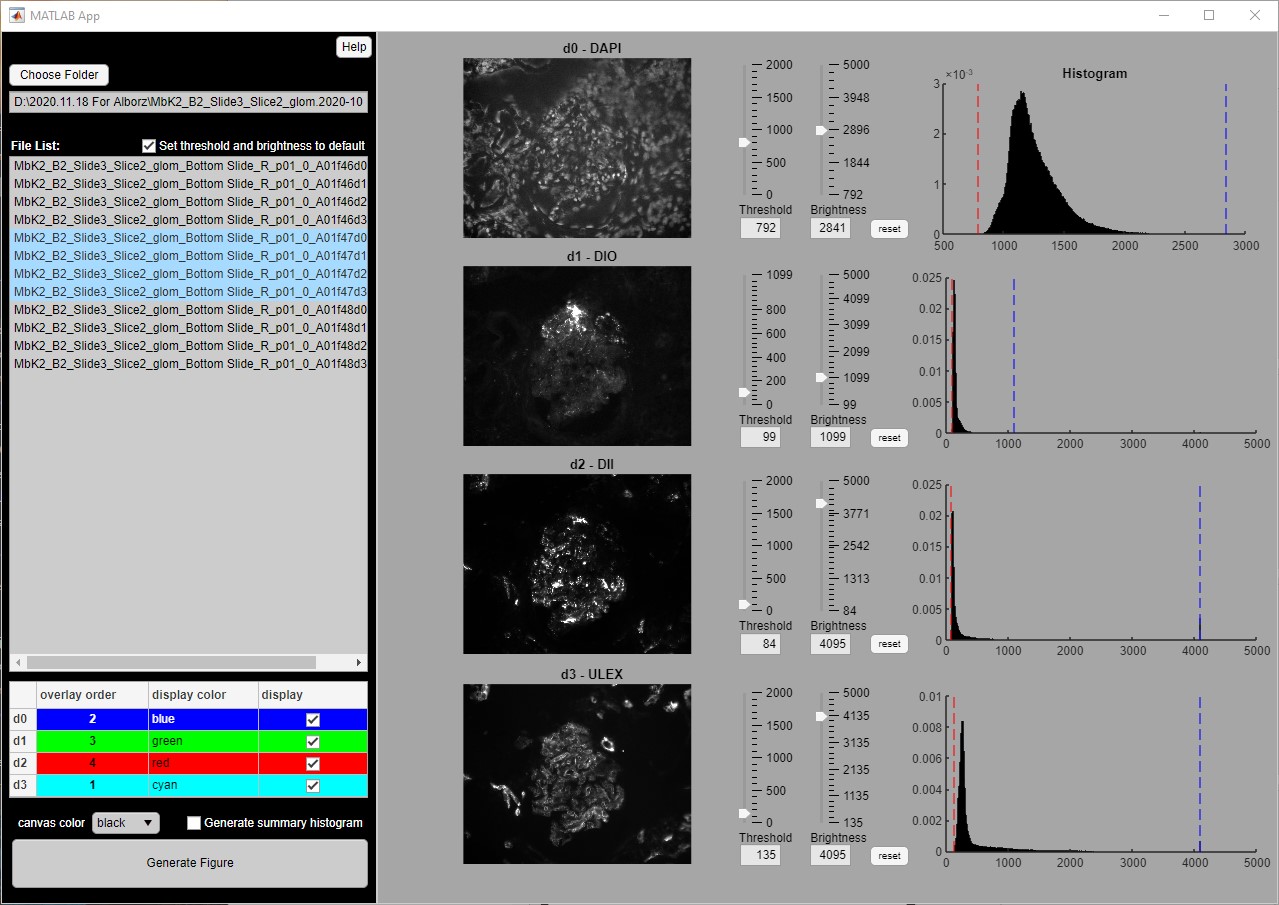
Task: Click the d1 - DIO image thumbnail
Action: click(577, 356)
